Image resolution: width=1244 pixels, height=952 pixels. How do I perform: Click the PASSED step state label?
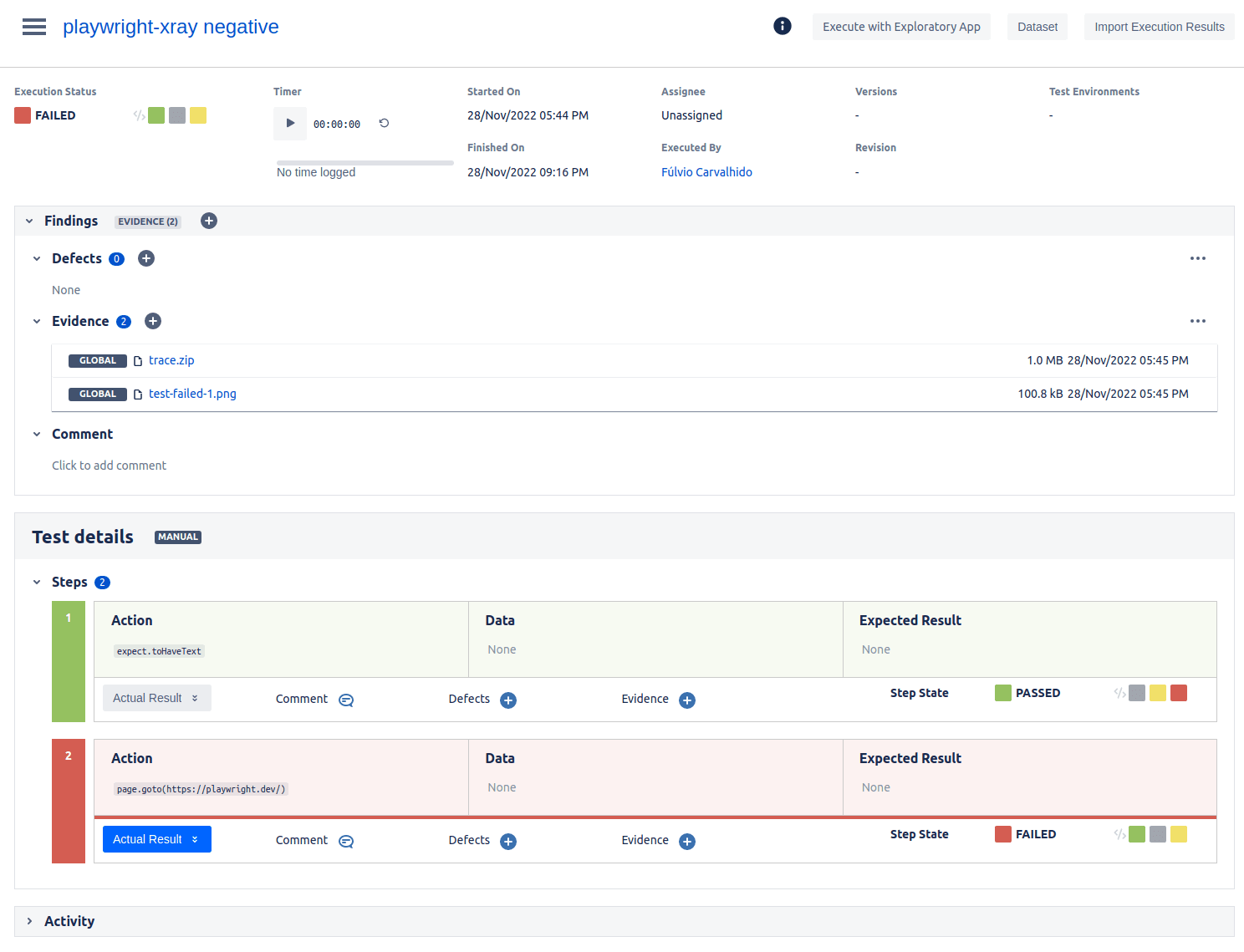(1038, 693)
